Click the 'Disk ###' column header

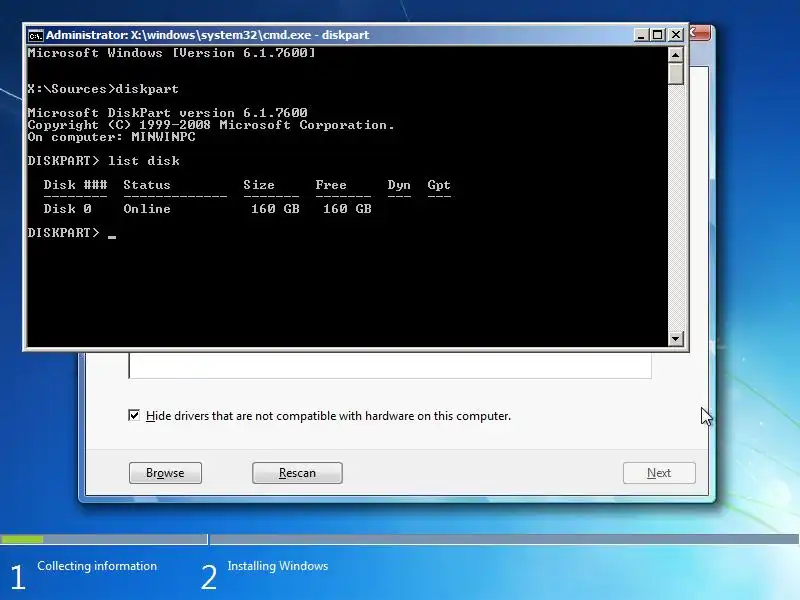[76, 185]
